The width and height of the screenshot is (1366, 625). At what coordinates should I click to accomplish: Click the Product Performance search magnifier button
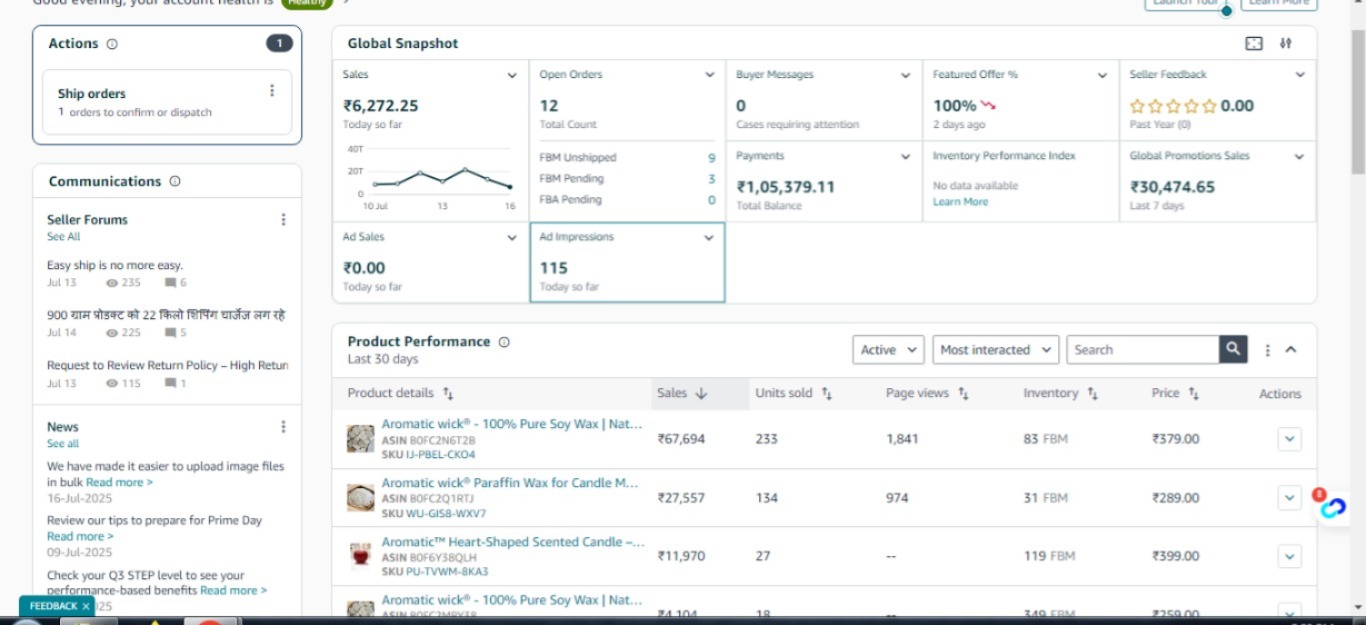(1233, 349)
